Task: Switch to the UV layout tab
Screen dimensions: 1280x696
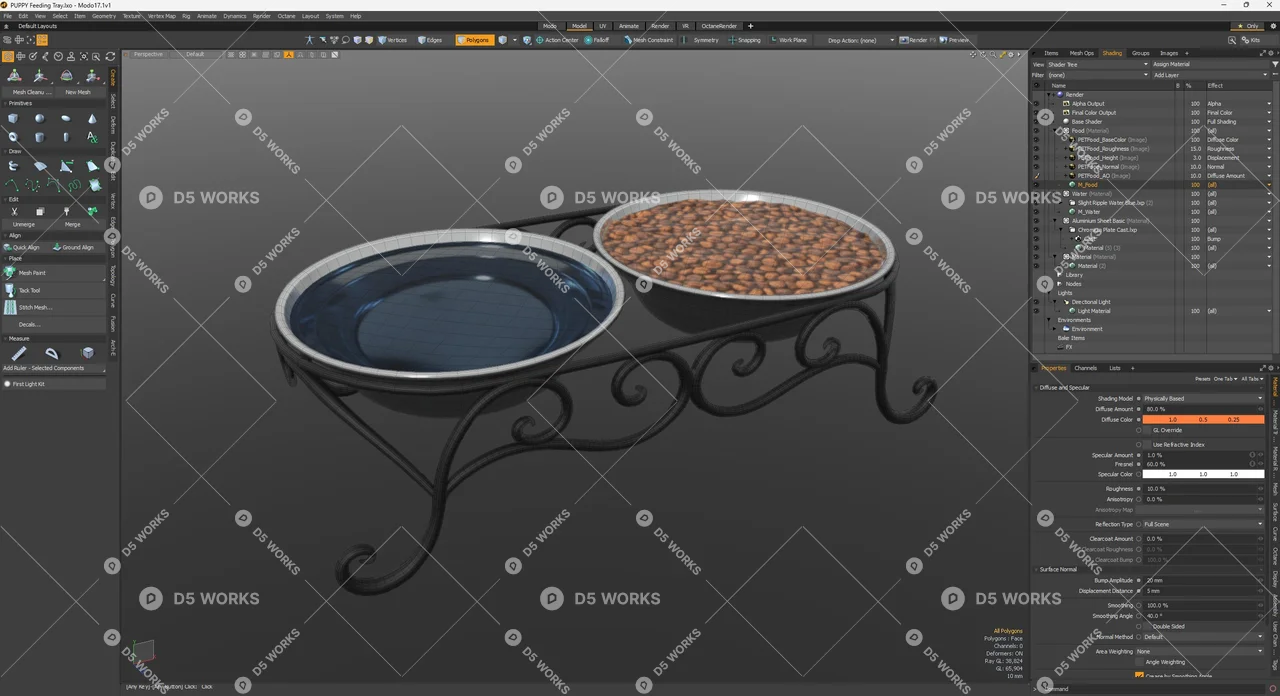Action: pyautogui.click(x=603, y=26)
